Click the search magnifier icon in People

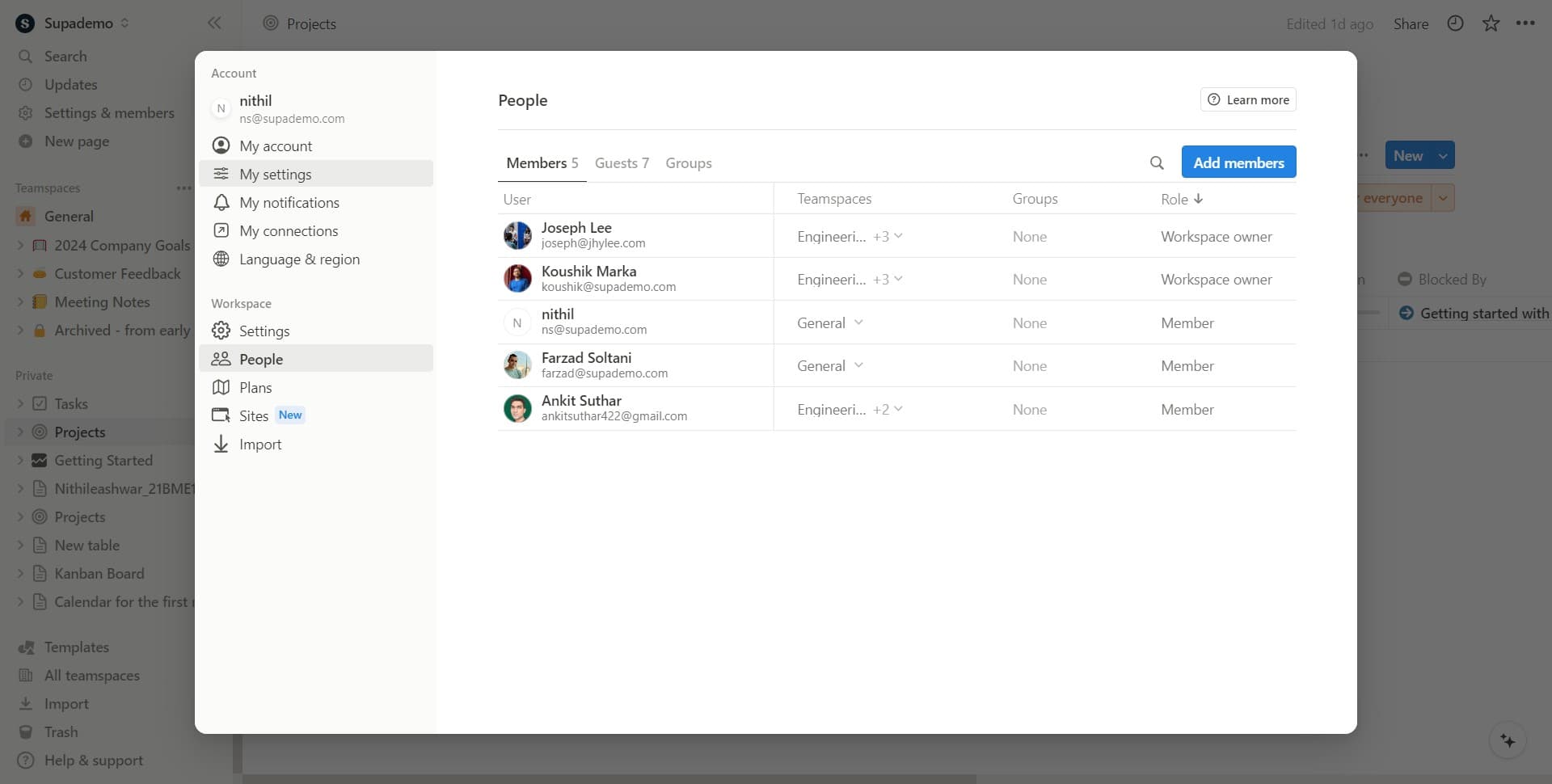pos(1157,163)
